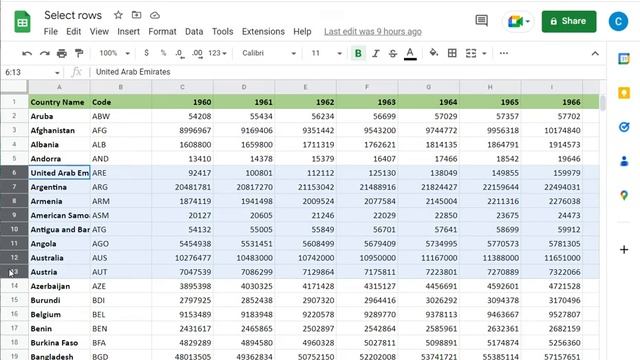Select the cell containing 8996967
This screenshot has height=360, width=640.
(182, 131)
